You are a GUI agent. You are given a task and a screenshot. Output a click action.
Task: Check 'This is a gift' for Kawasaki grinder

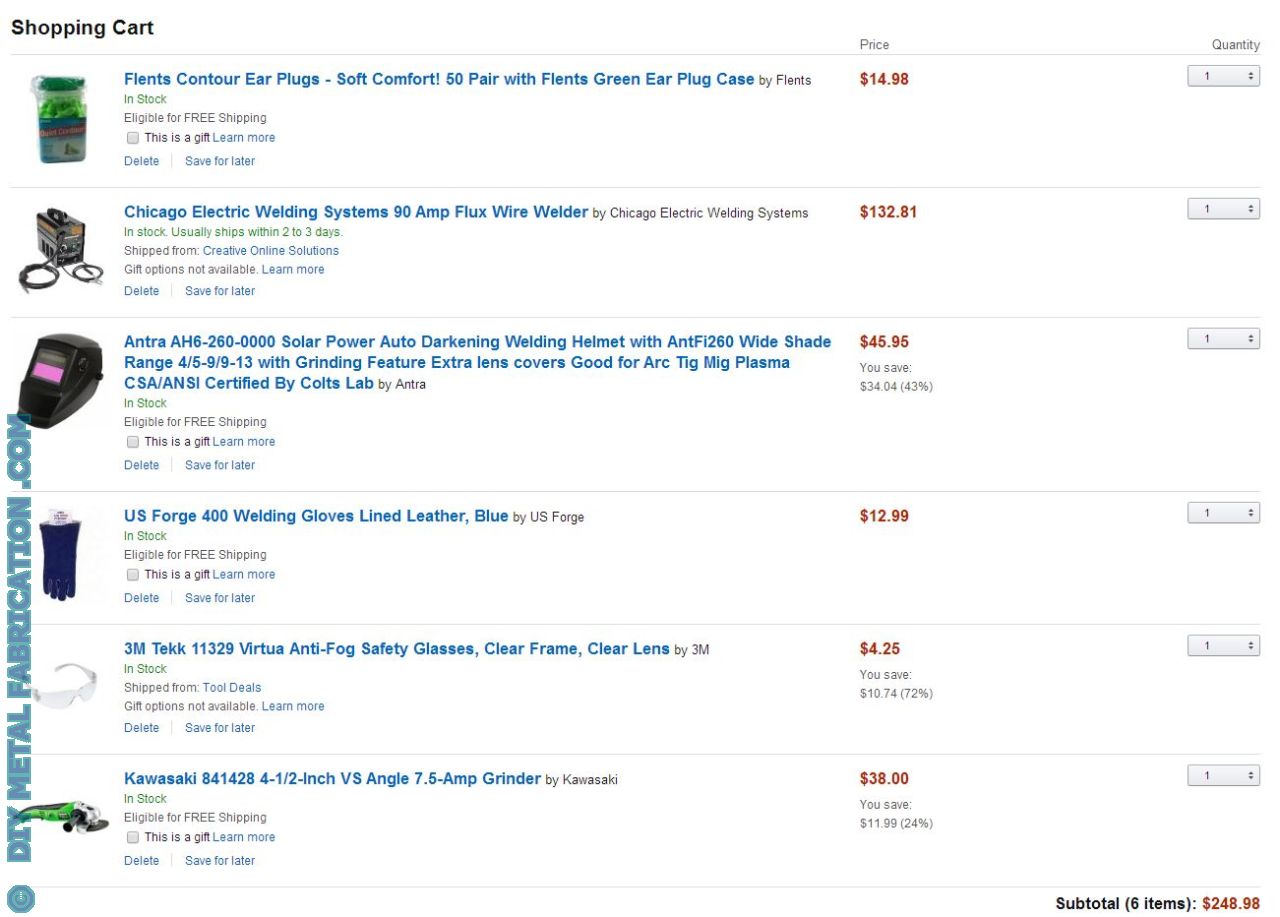point(133,838)
